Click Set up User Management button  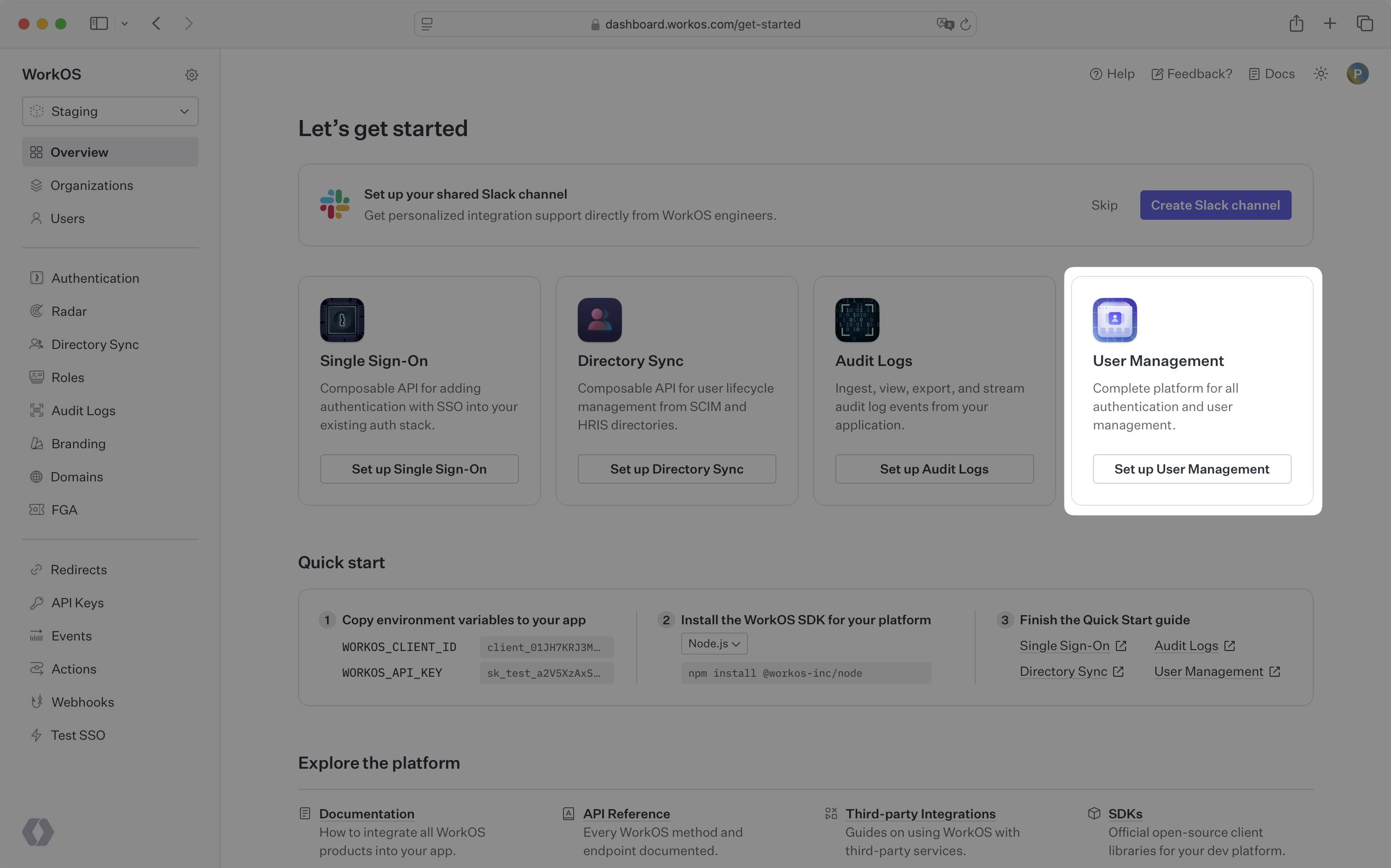1192,468
